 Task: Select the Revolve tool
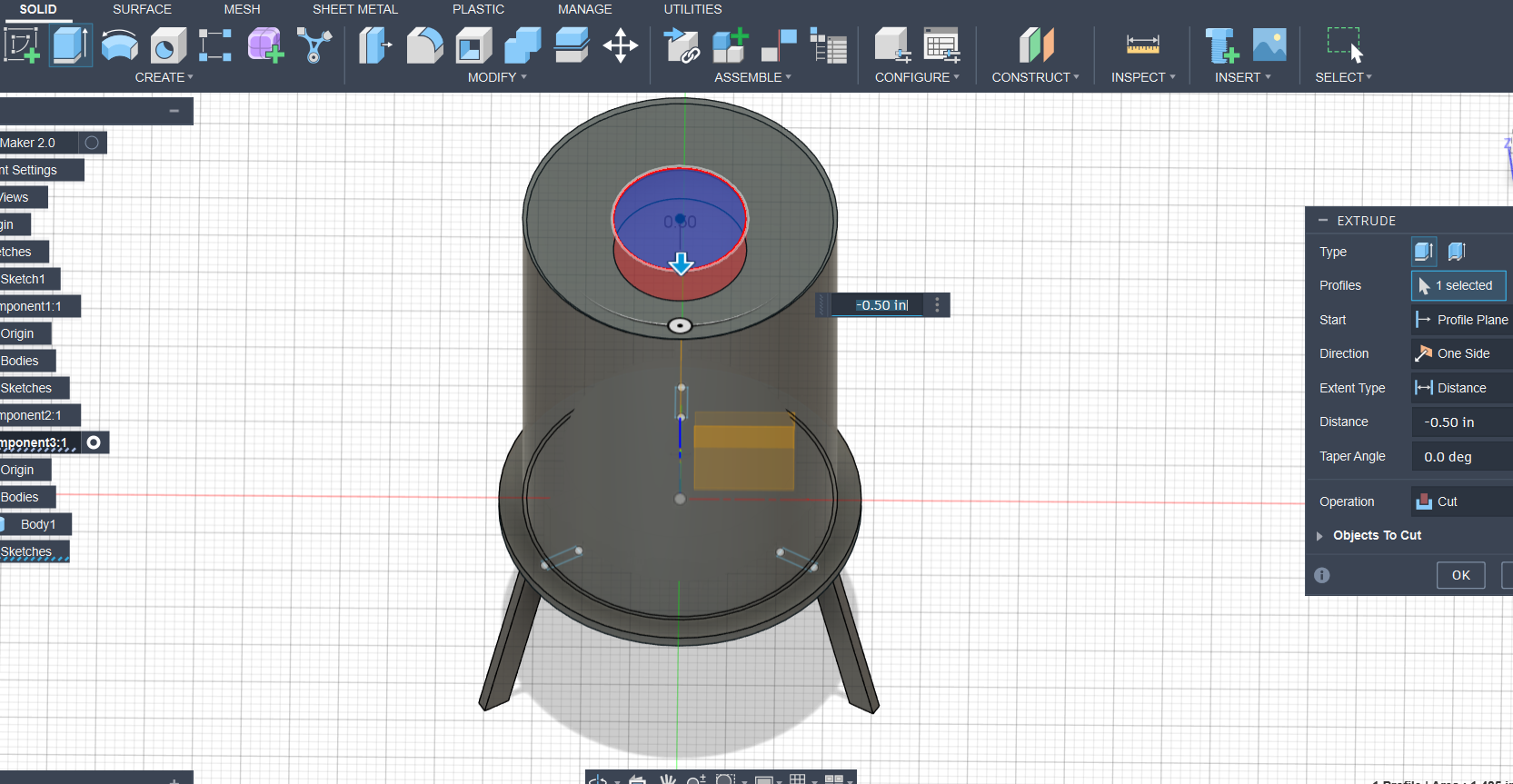coord(120,45)
